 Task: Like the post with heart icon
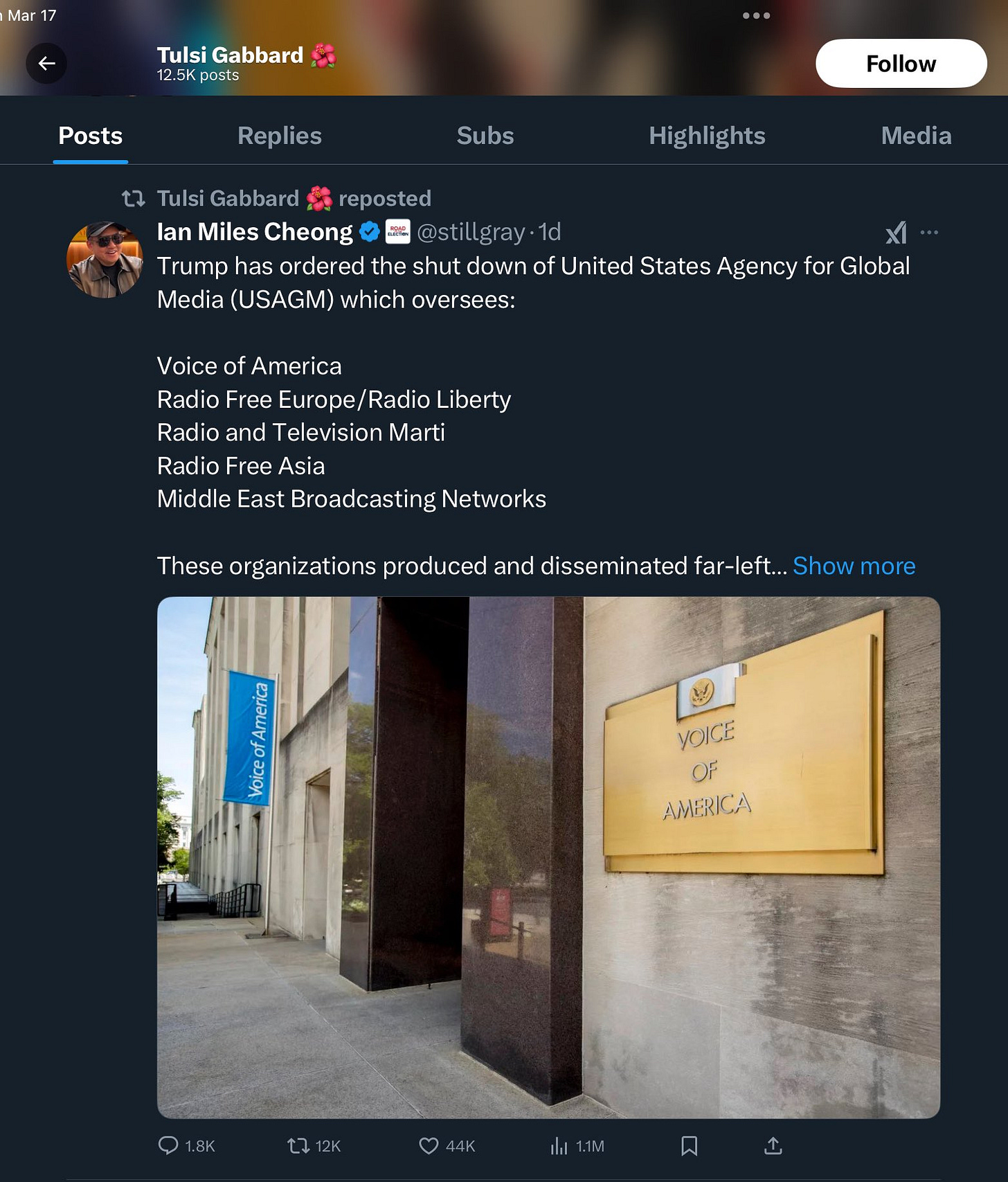429,1145
